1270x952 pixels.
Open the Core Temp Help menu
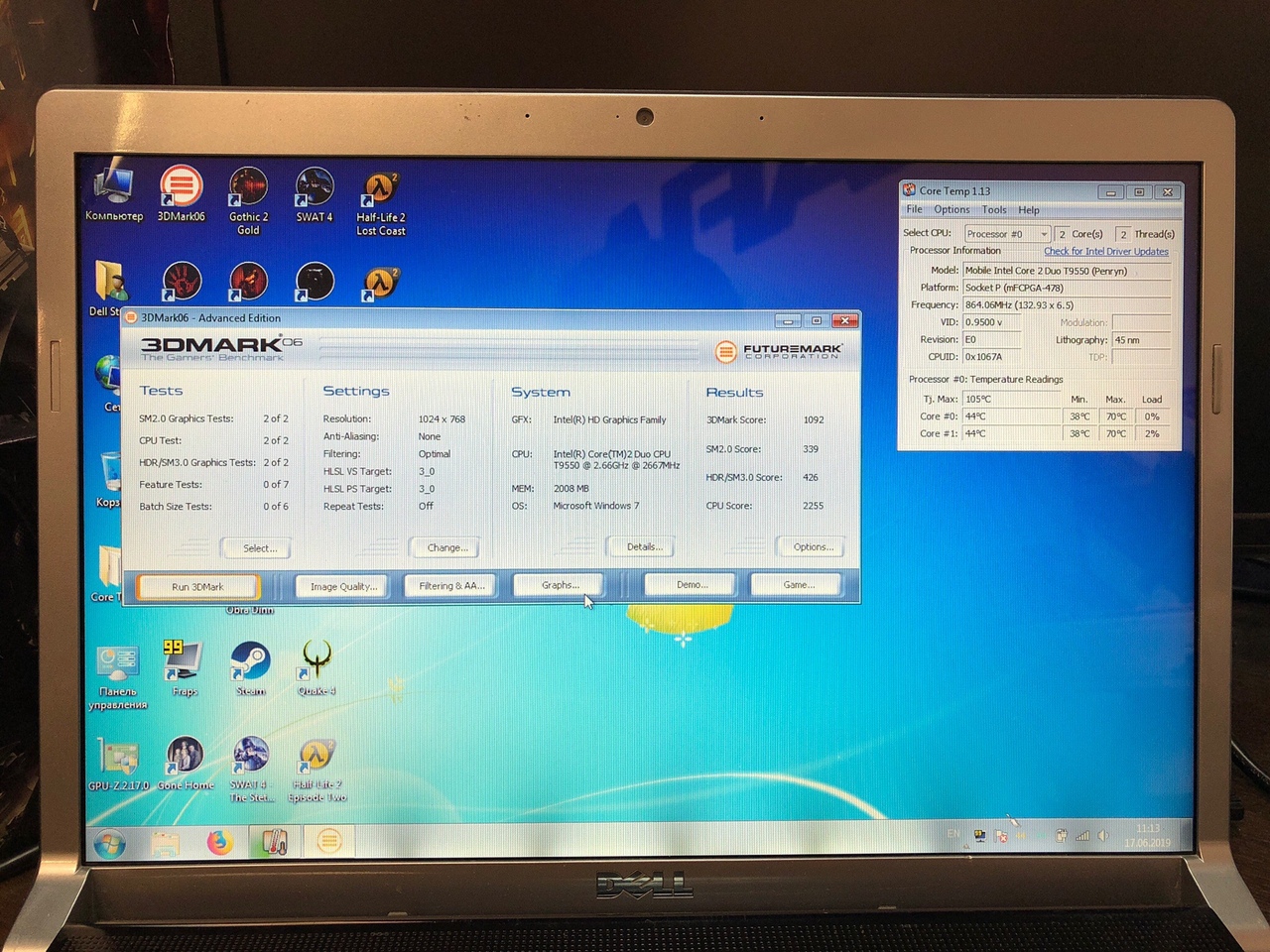(1029, 209)
